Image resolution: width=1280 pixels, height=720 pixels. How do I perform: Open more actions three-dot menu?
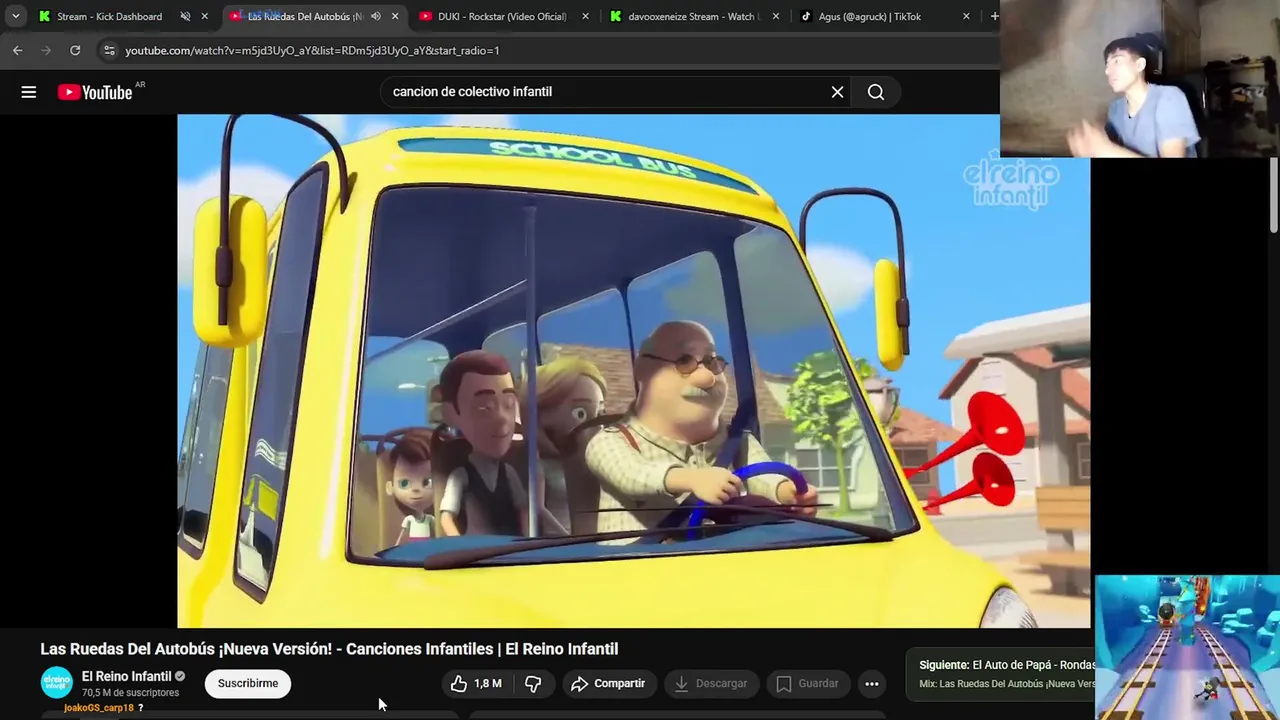[872, 684]
